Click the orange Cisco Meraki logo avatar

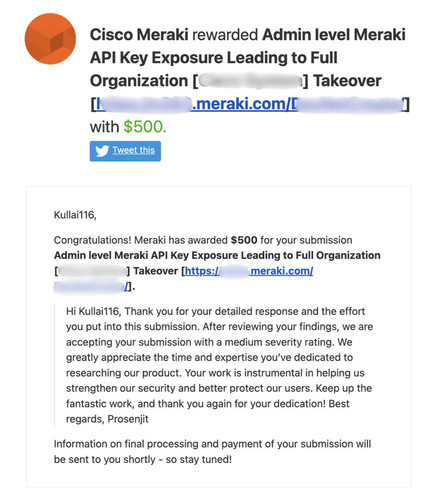pos(50,39)
